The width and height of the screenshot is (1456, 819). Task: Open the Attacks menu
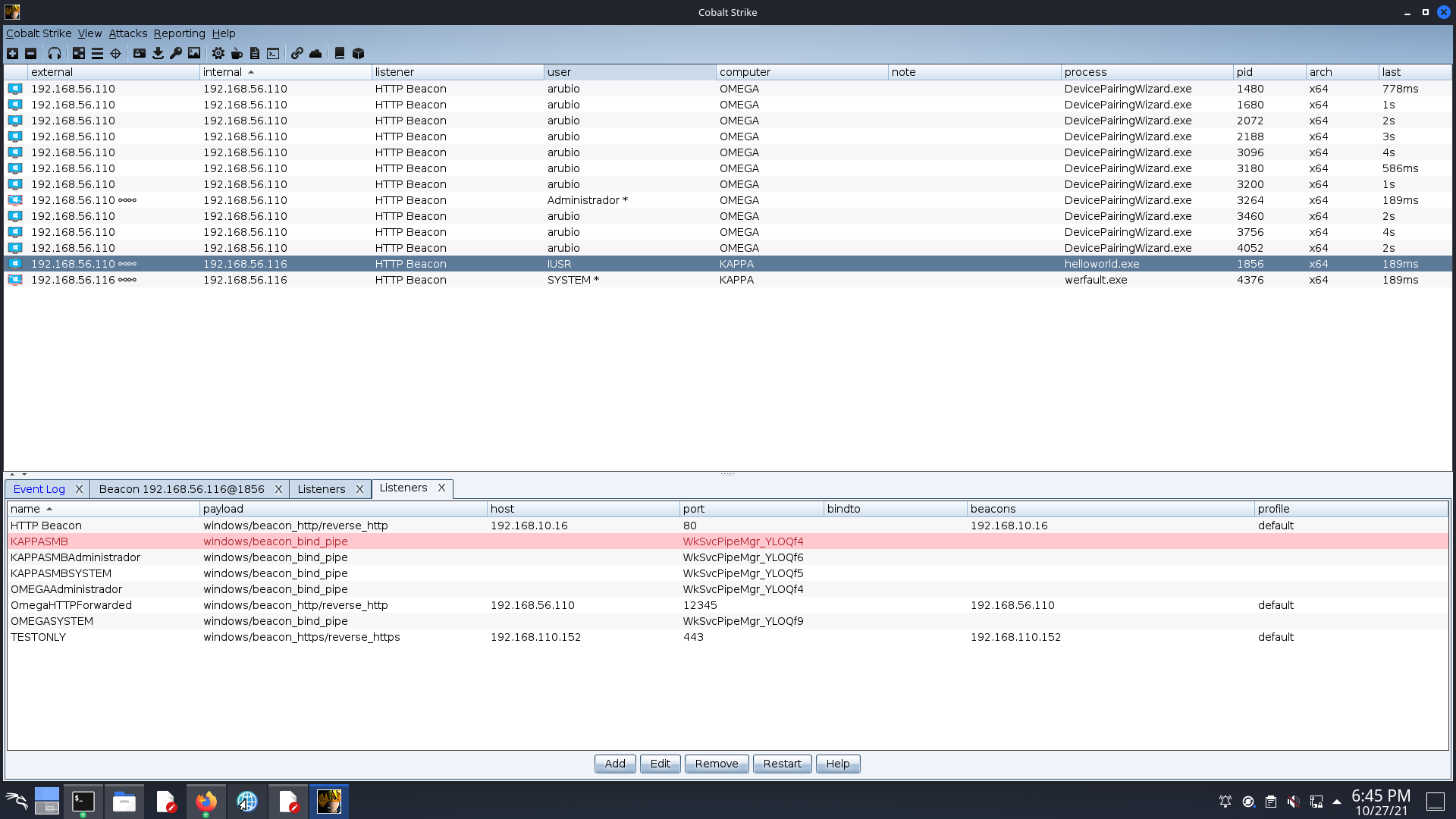tap(128, 33)
